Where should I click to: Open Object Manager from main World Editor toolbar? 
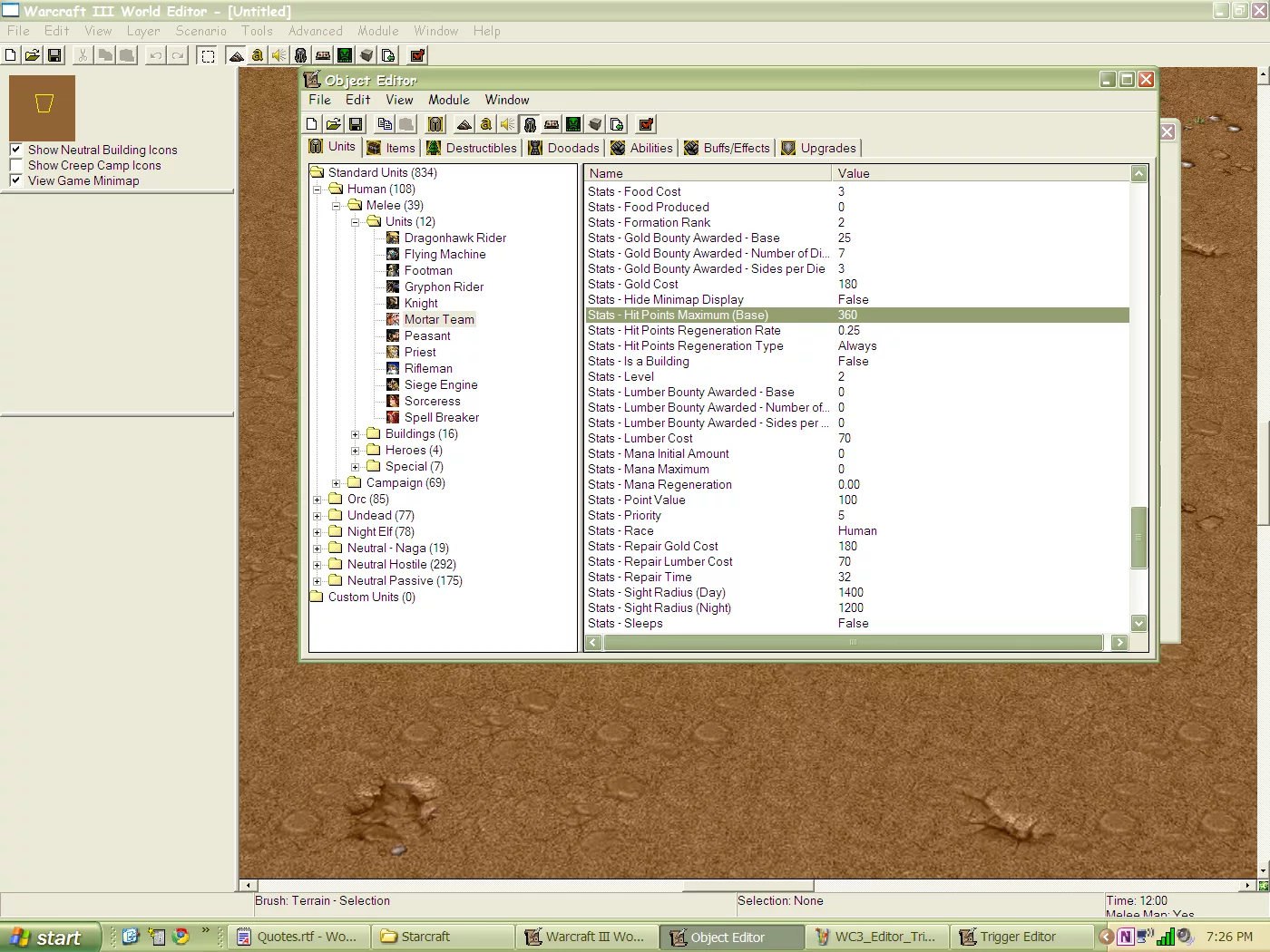(366, 55)
